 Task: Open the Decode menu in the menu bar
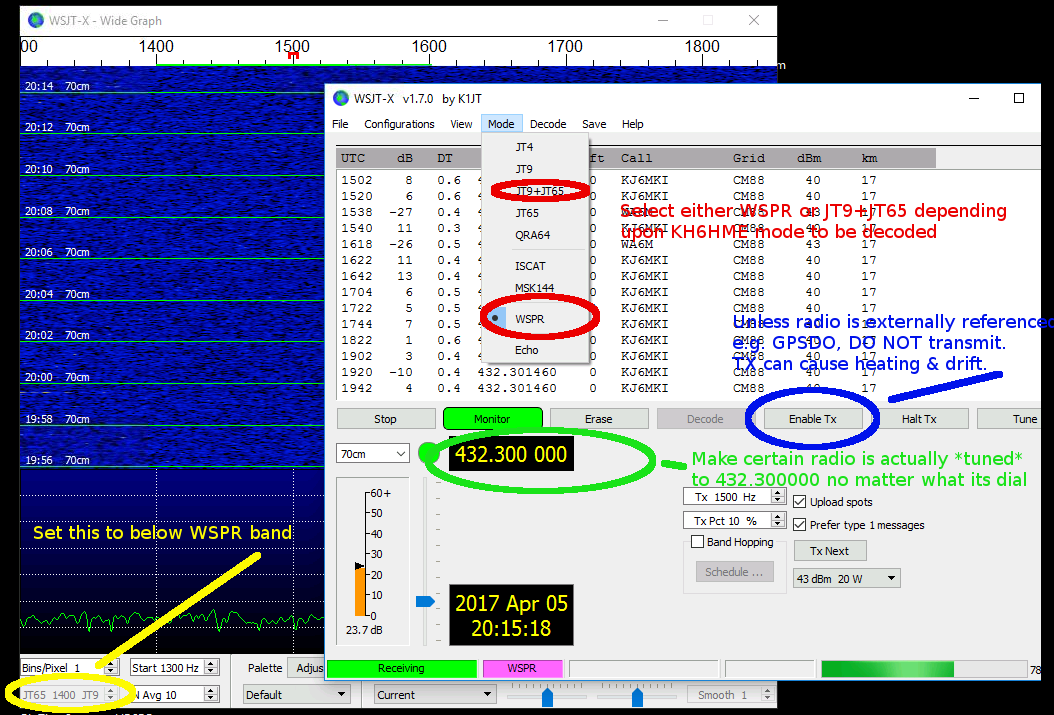(x=548, y=124)
